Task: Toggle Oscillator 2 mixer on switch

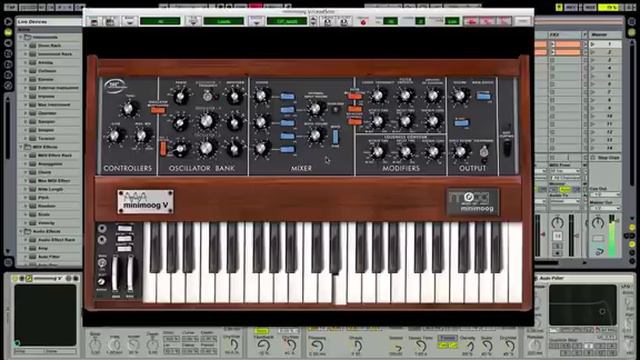Action: click(287, 123)
